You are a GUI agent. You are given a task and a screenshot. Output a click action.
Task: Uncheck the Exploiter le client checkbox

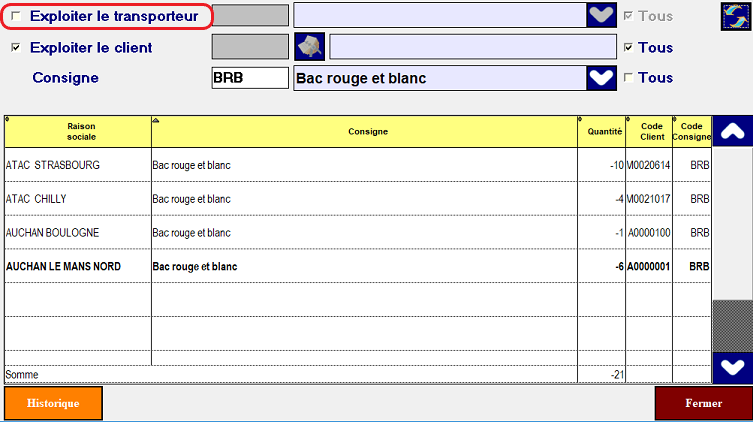16,47
